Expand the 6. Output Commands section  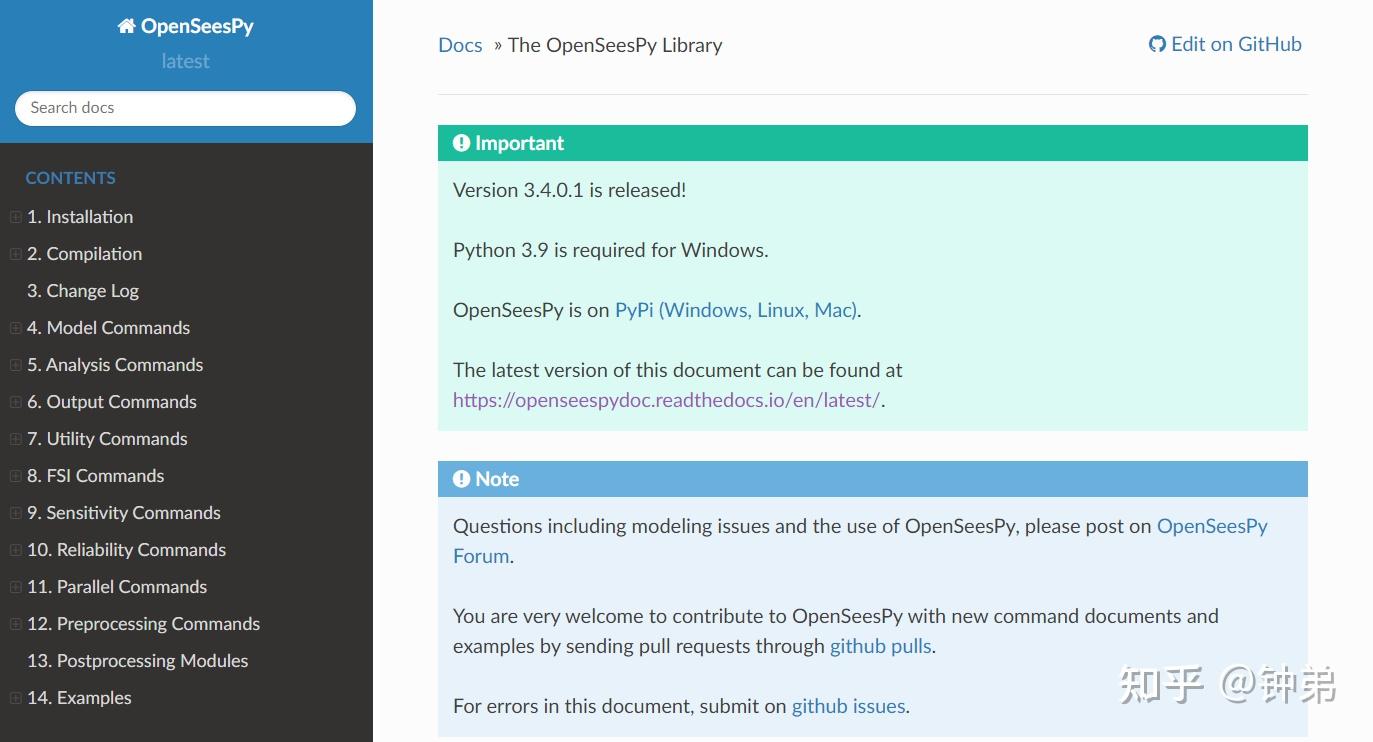[15, 402]
